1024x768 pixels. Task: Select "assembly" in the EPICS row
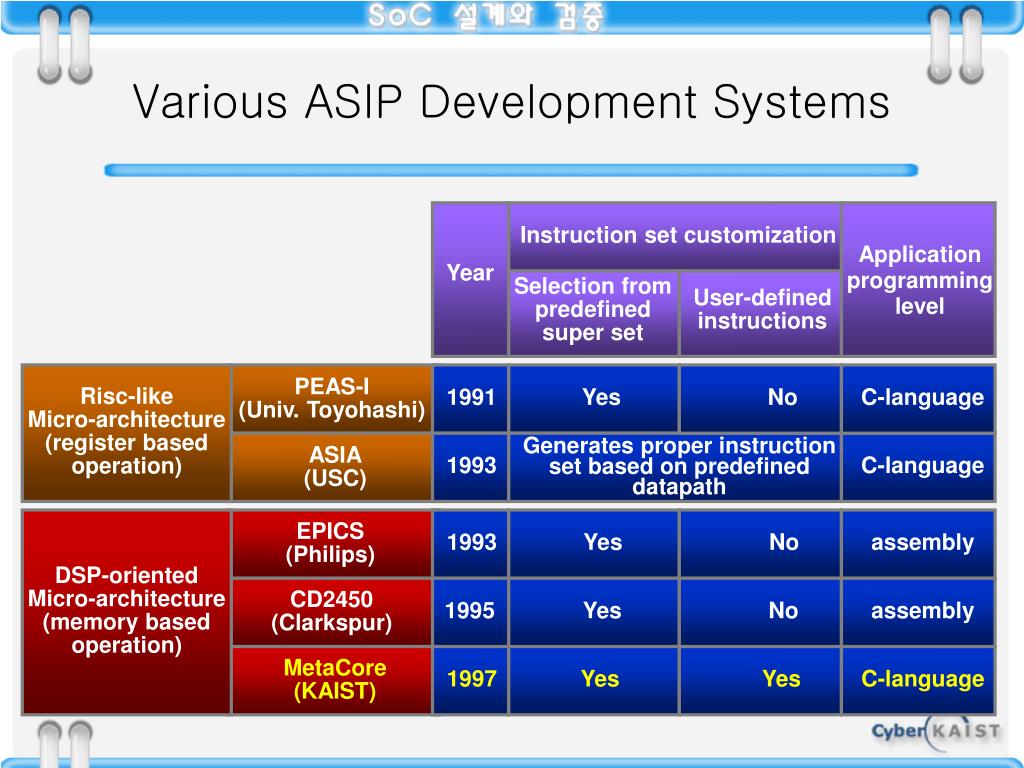pyautogui.click(x=919, y=543)
